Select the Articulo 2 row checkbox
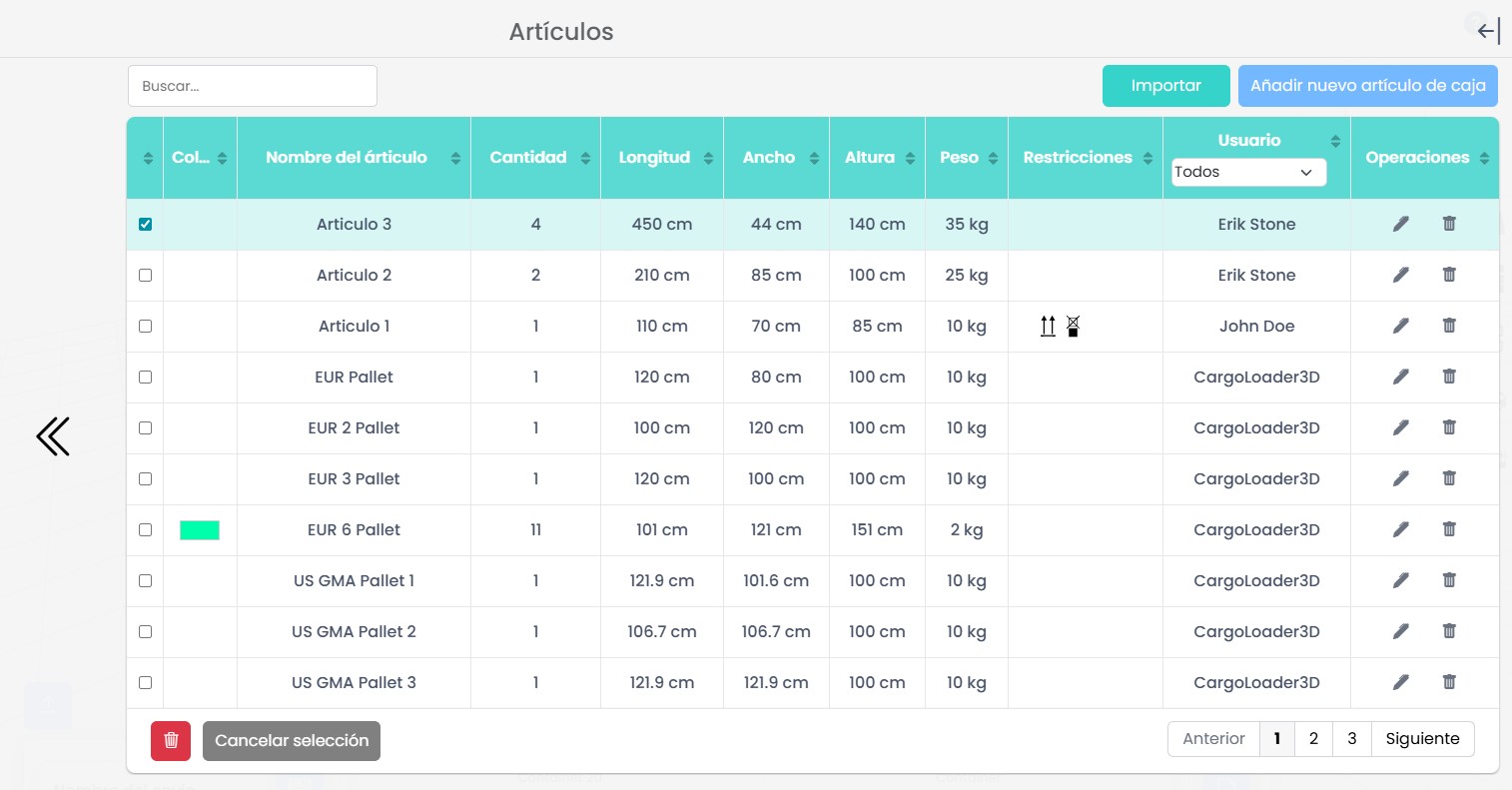Viewport: 1512px width, 790px height. coord(145,275)
